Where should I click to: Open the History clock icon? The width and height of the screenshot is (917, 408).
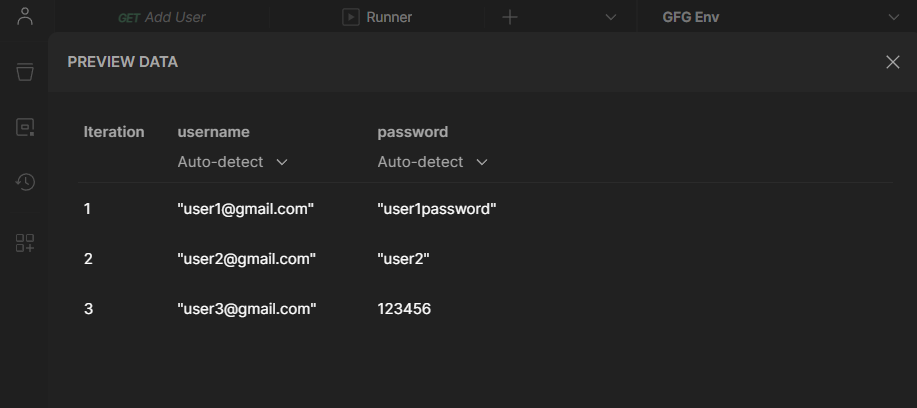(x=25, y=182)
